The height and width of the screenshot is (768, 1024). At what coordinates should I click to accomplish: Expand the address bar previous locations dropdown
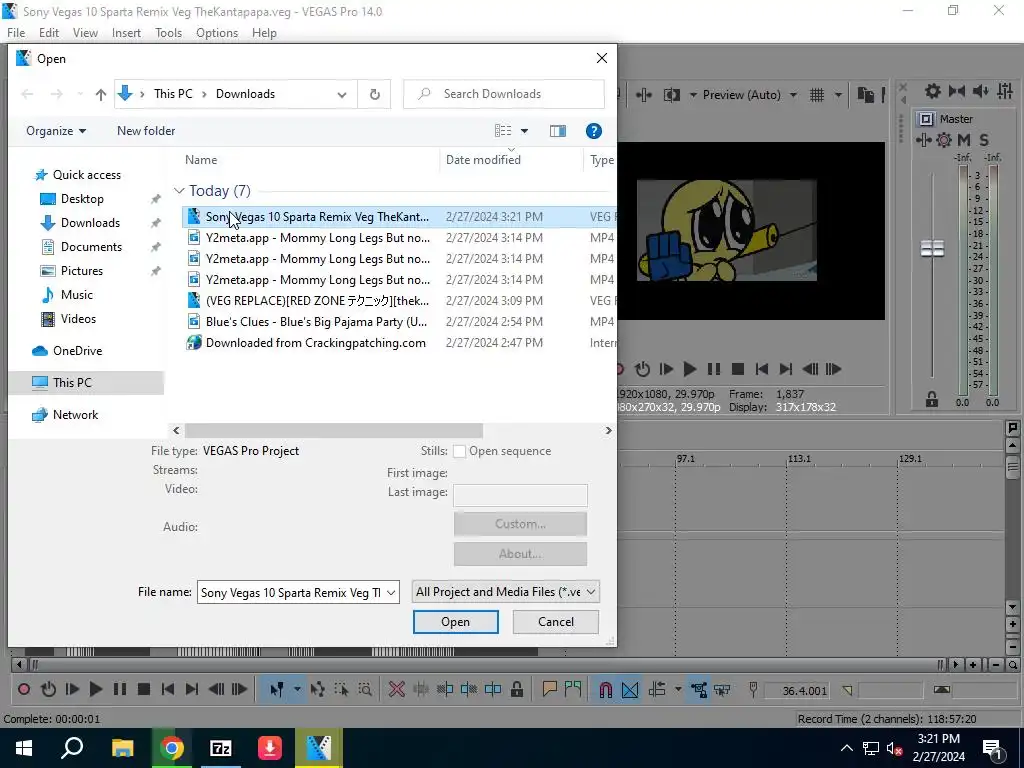(x=342, y=95)
